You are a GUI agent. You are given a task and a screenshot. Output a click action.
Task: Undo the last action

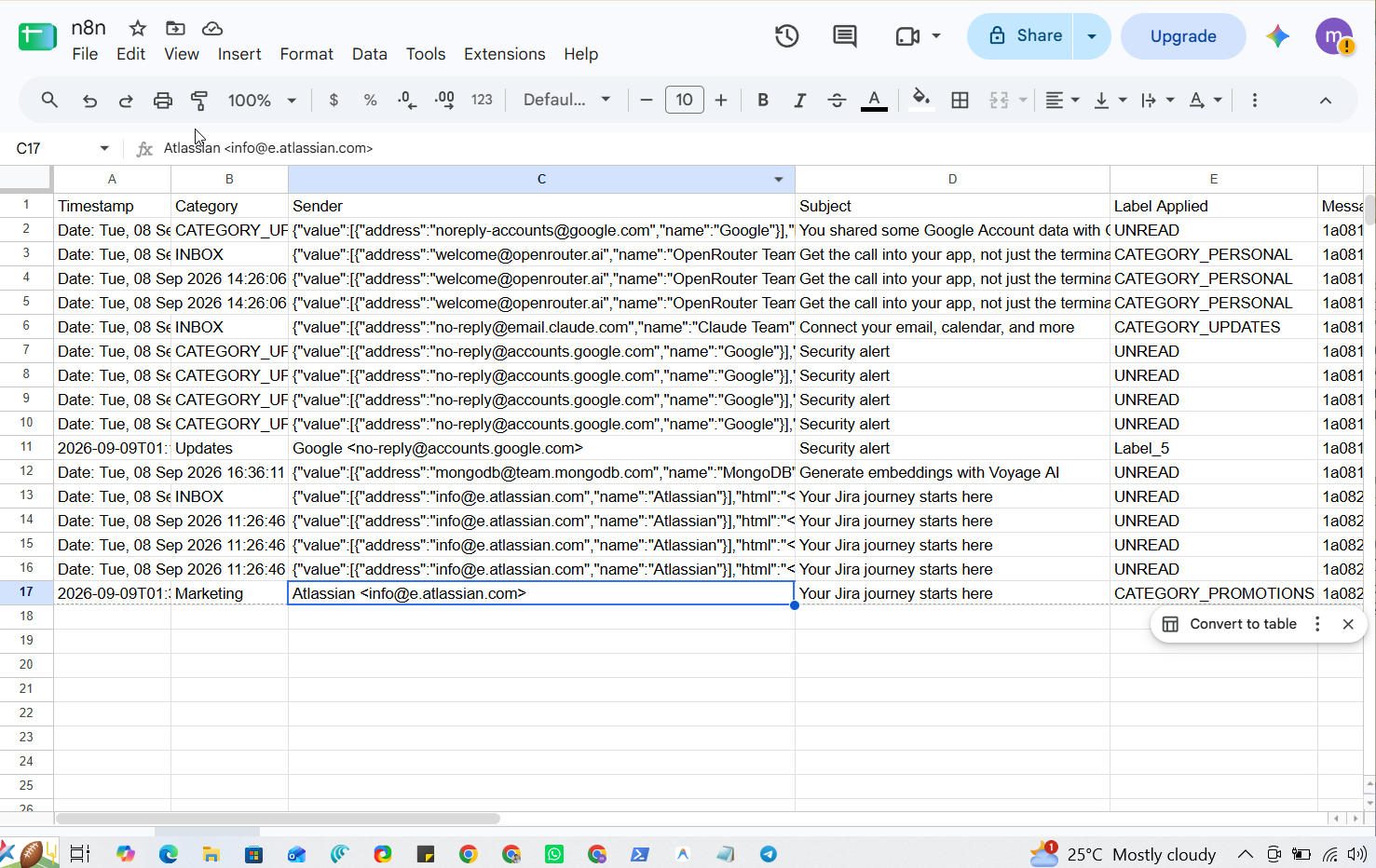tap(89, 101)
